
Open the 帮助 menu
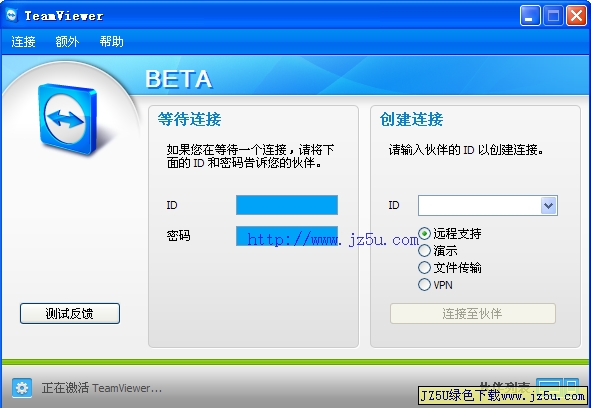tap(112, 41)
